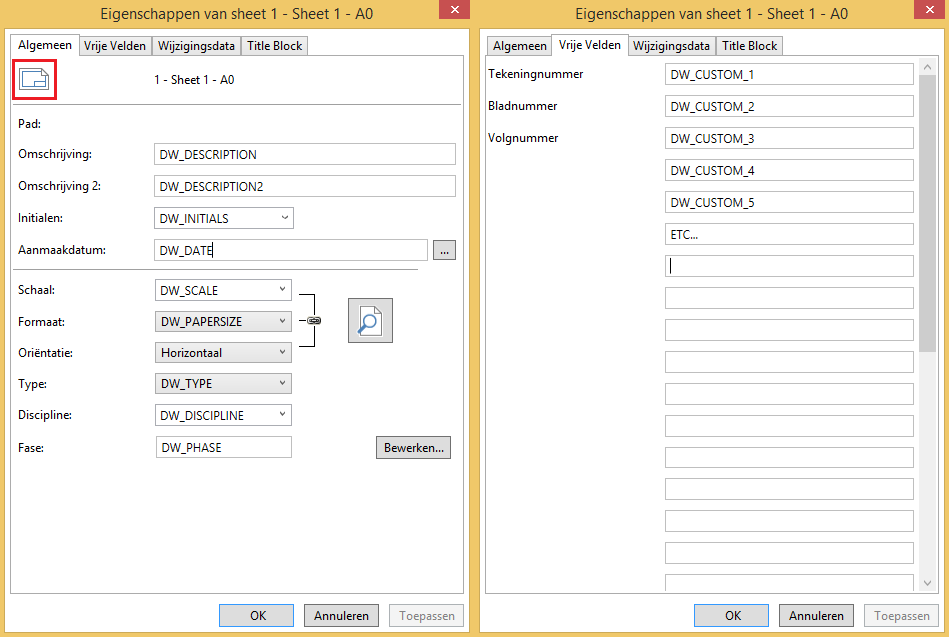Focus the field containing DW_CUSTOM_5

click(789, 202)
